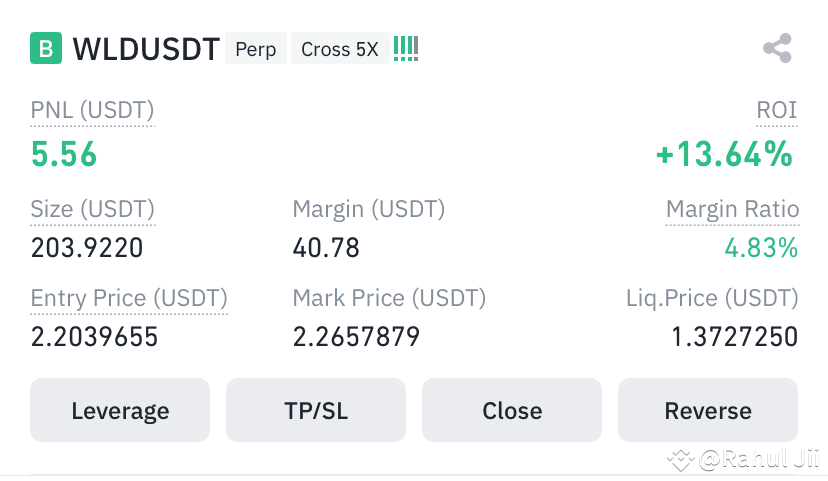
Task: Open the WLDUSDT pair title
Action: (x=146, y=49)
